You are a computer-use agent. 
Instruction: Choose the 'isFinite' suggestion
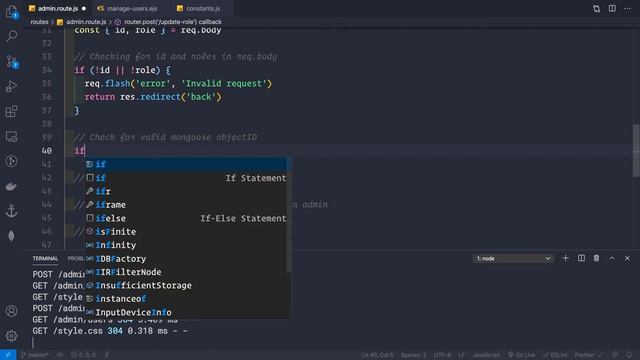[x=186, y=232]
